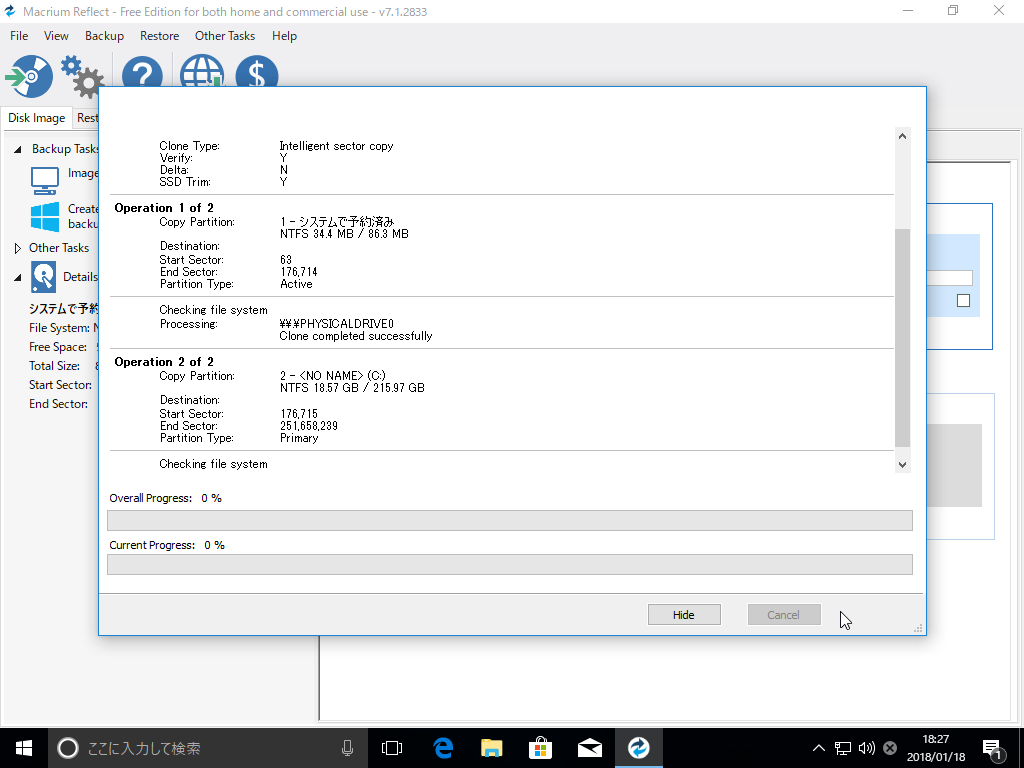Click the disk image backup toolbar icon
Screen dimensions: 1024x768
point(29,76)
